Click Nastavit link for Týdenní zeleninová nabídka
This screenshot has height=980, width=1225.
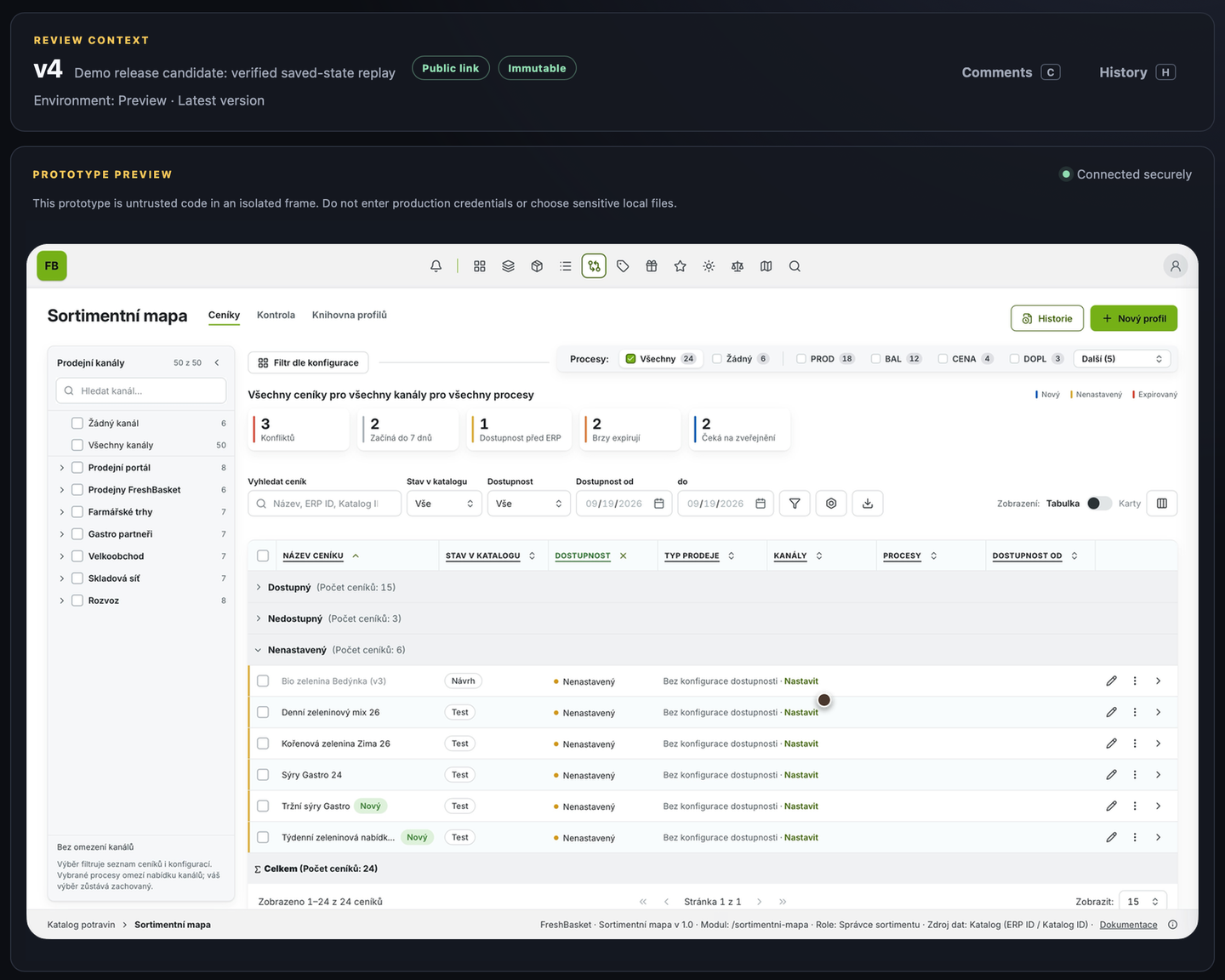pyautogui.click(x=801, y=838)
